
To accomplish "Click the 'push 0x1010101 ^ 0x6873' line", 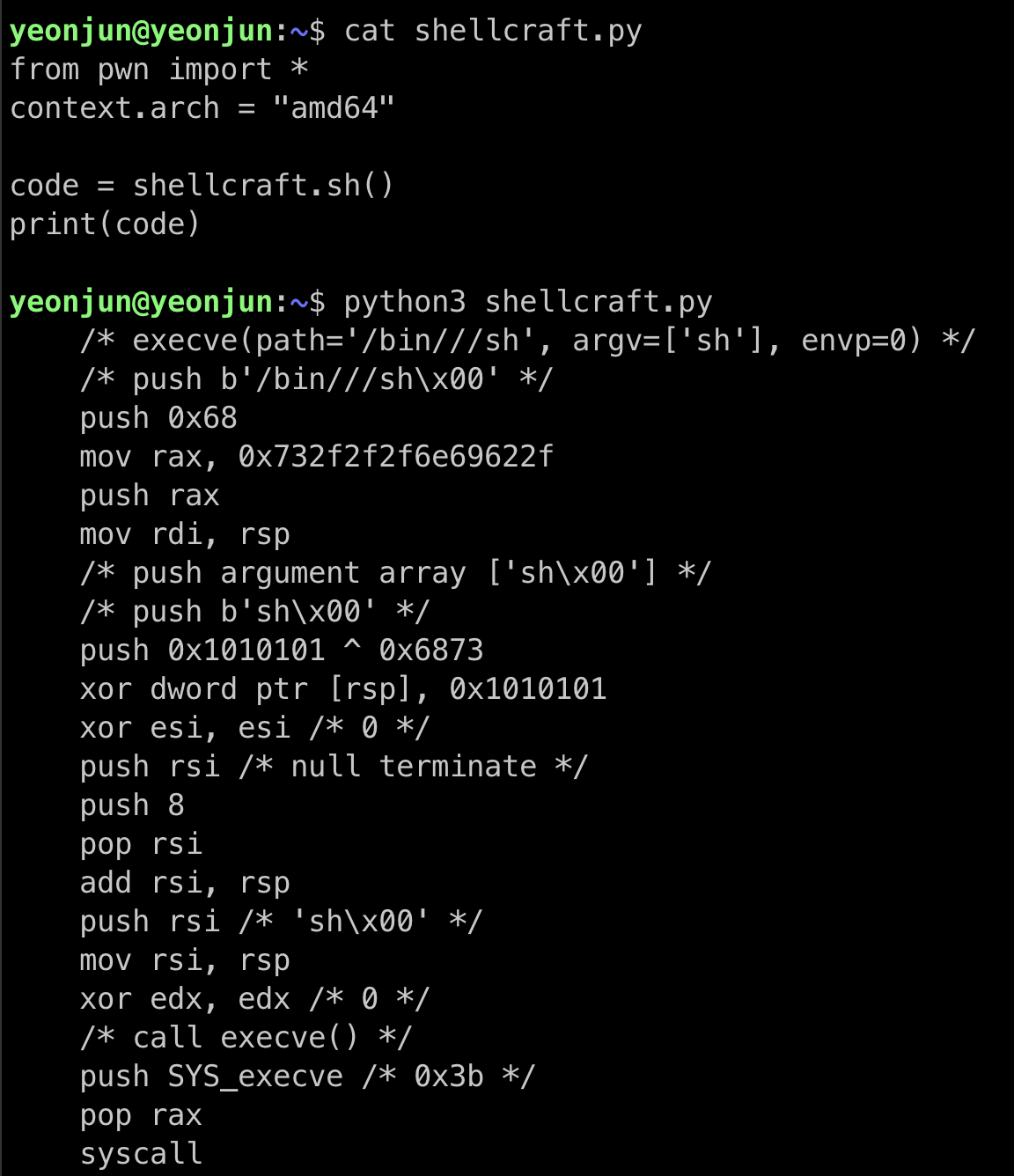I will tap(282, 650).
